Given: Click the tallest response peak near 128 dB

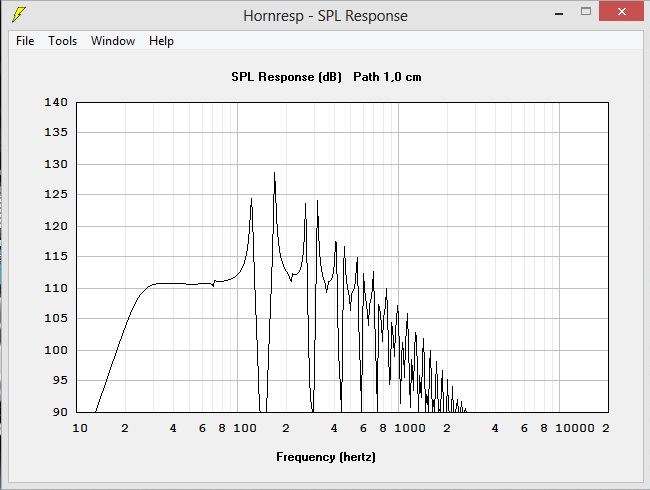Looking at the screenshot, I should [x=274, y=173].
